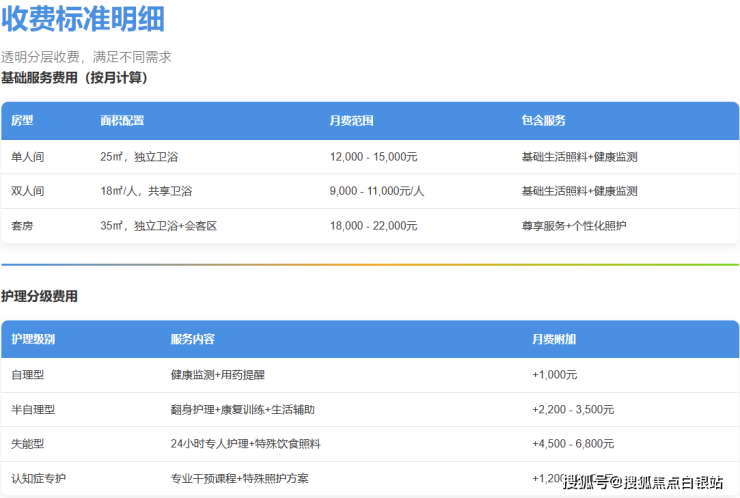Image resolution: width=740 pixels, height=498 pixels.
Task: Click the +4,500 - 6,800元 surcharge cell
Action: click(573, 444)
